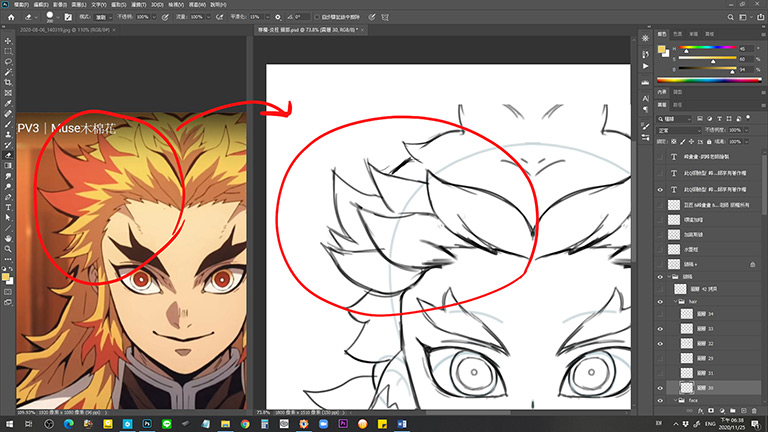768x432 pixels.
Task: Open the File menu
Action: point(21,4)
